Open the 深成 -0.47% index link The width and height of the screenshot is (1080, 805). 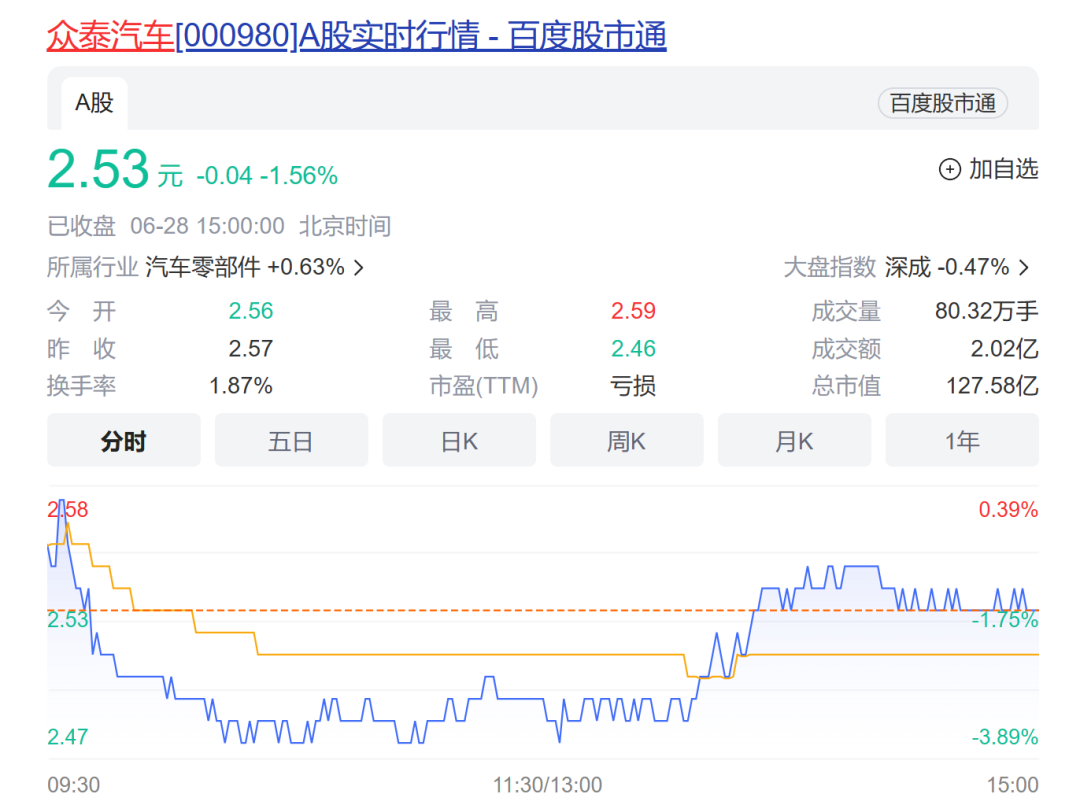(x=947, y=267)
